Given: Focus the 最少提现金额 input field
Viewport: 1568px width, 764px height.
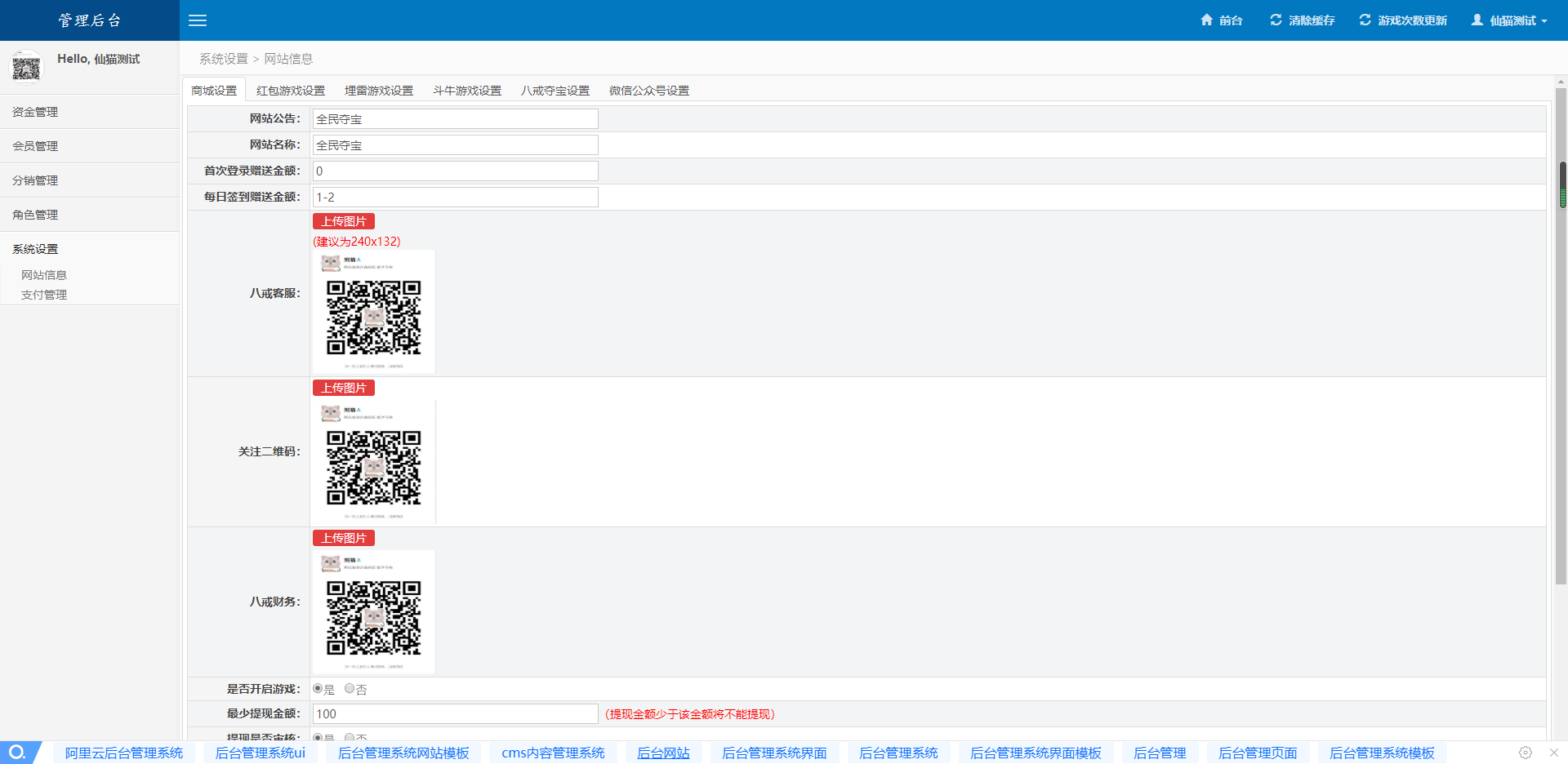Looking at the screenshot, I should tap(456, 714).
